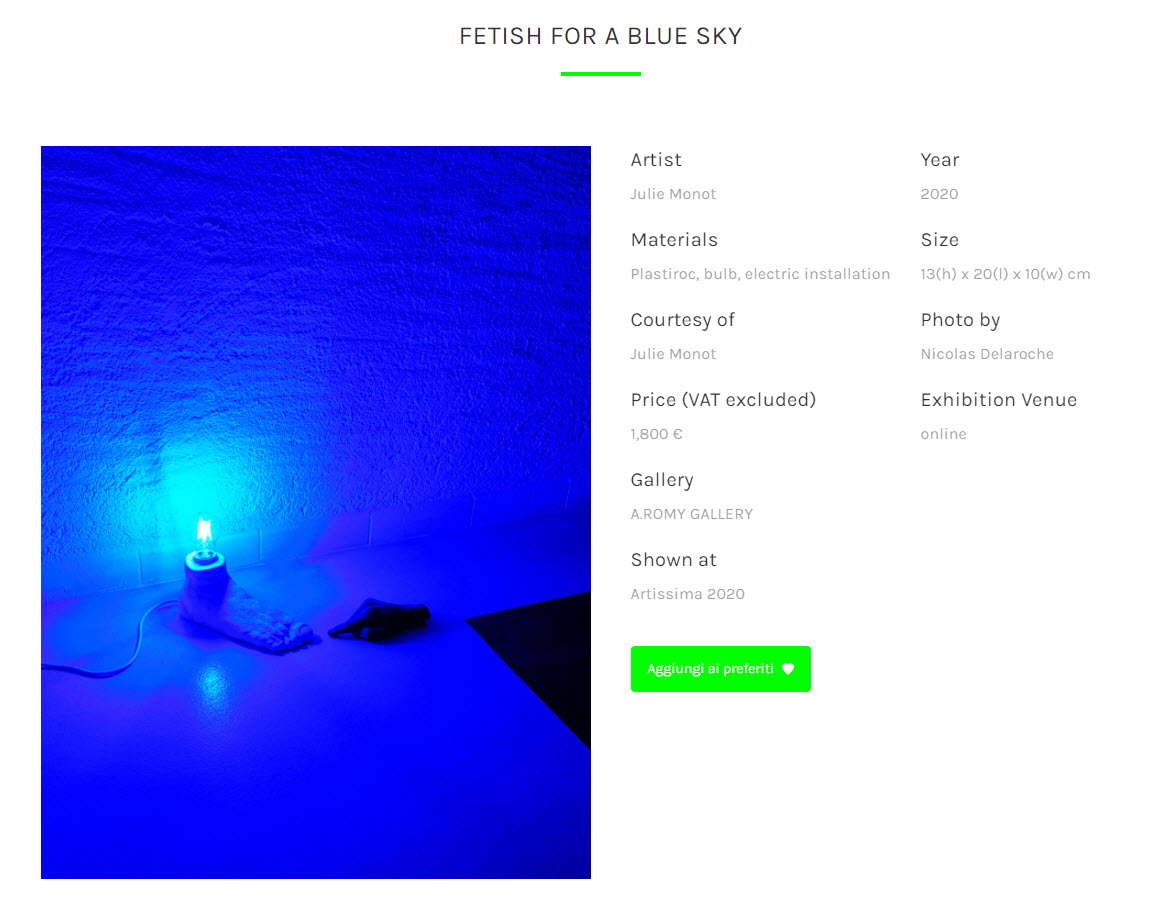Click the Fetish for a Blue Sky title
This screenshot has height=906, width=1176.
pyautogui.click(x=601, y=36)
